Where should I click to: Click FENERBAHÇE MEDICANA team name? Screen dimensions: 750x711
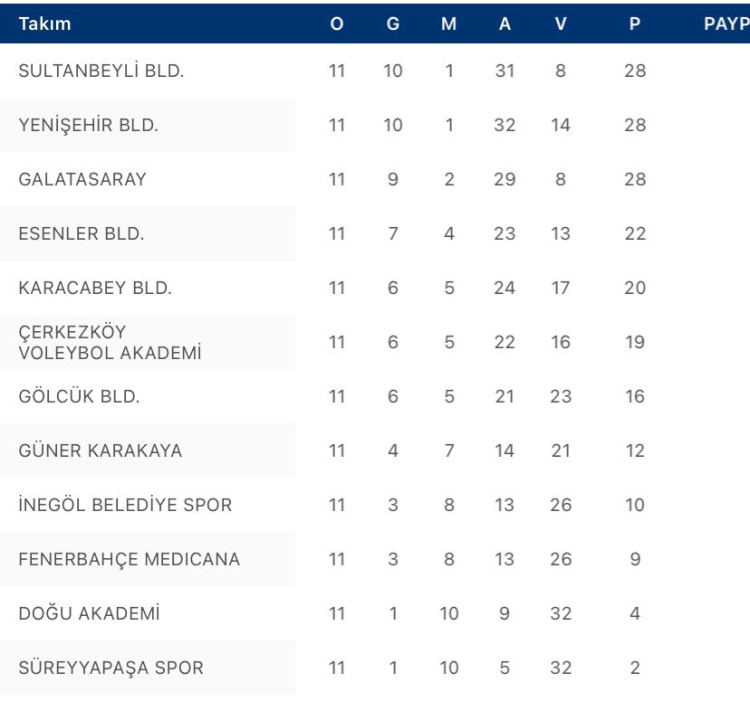pyautogui.click(x=129, y=559)
